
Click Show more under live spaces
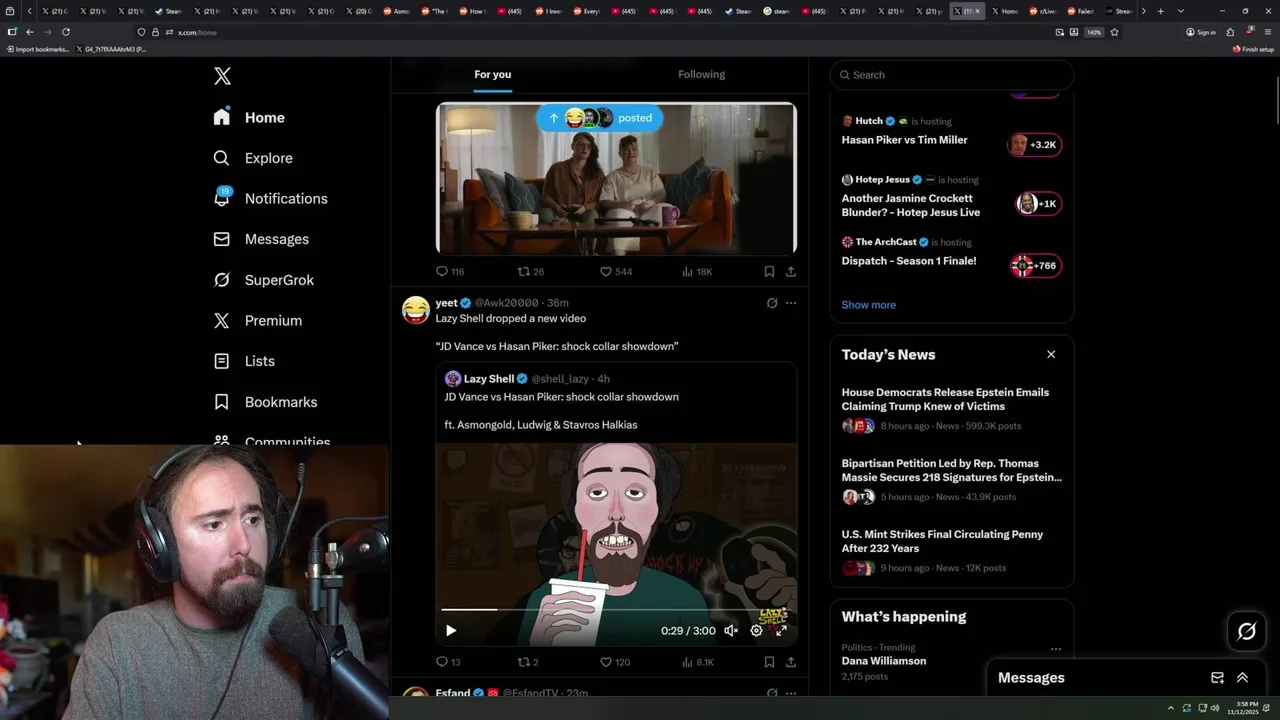point(868,305)
